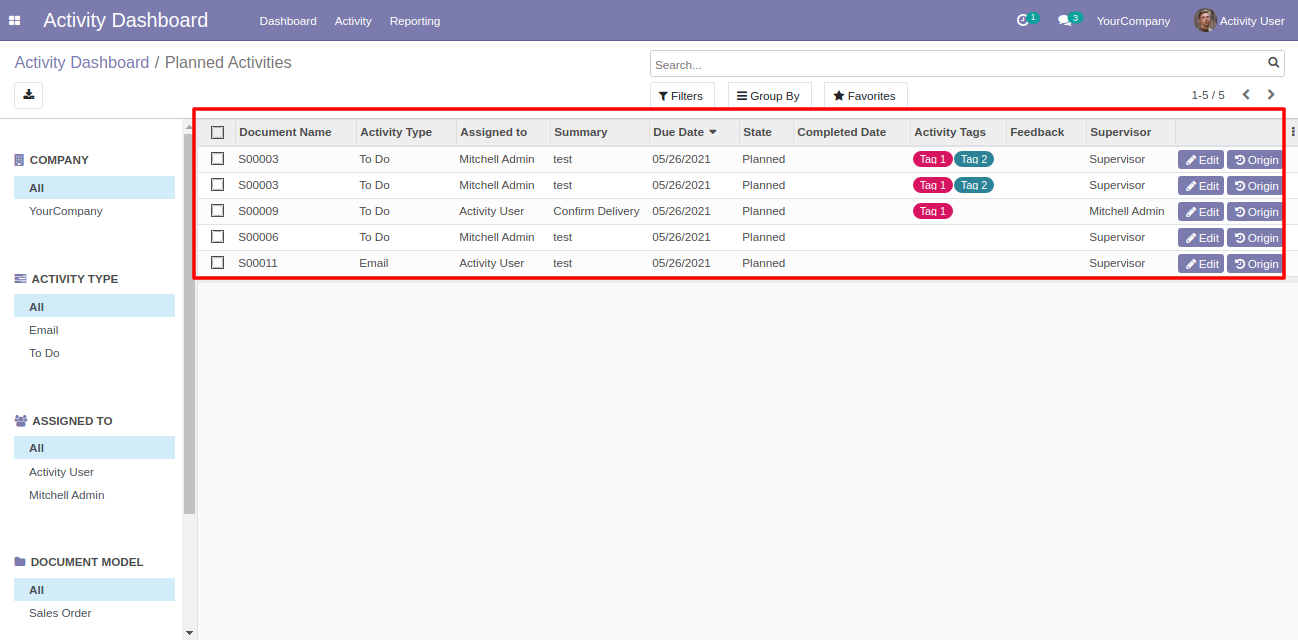Open the Group By dropdown
The width and height of the screenshot is (1298, 640).
point(769,96)
